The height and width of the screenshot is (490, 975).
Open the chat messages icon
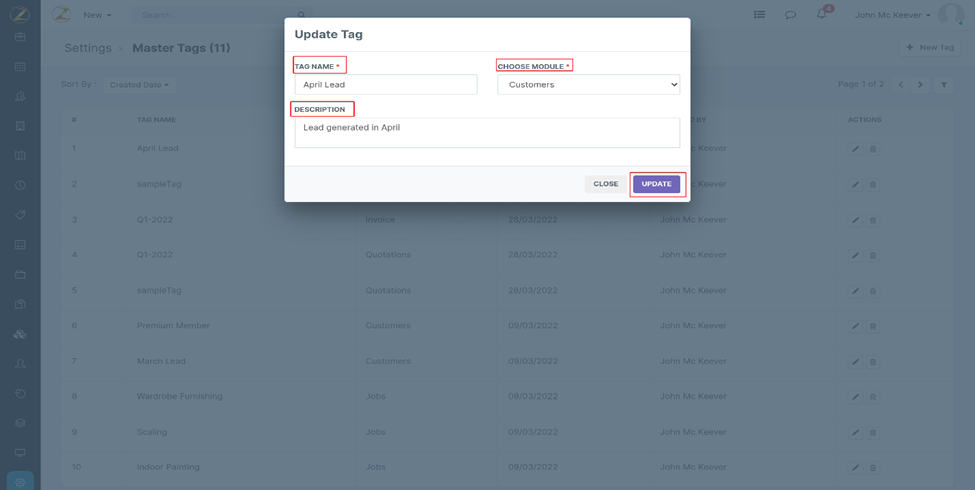click(790, 15)
